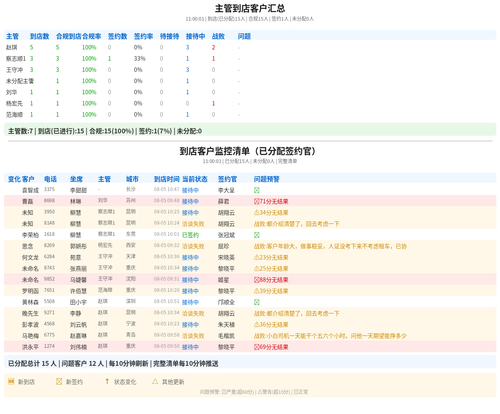Click arrival time 08-05 10:47
This screenshot has width=500, height=414.
coord(167,189)
